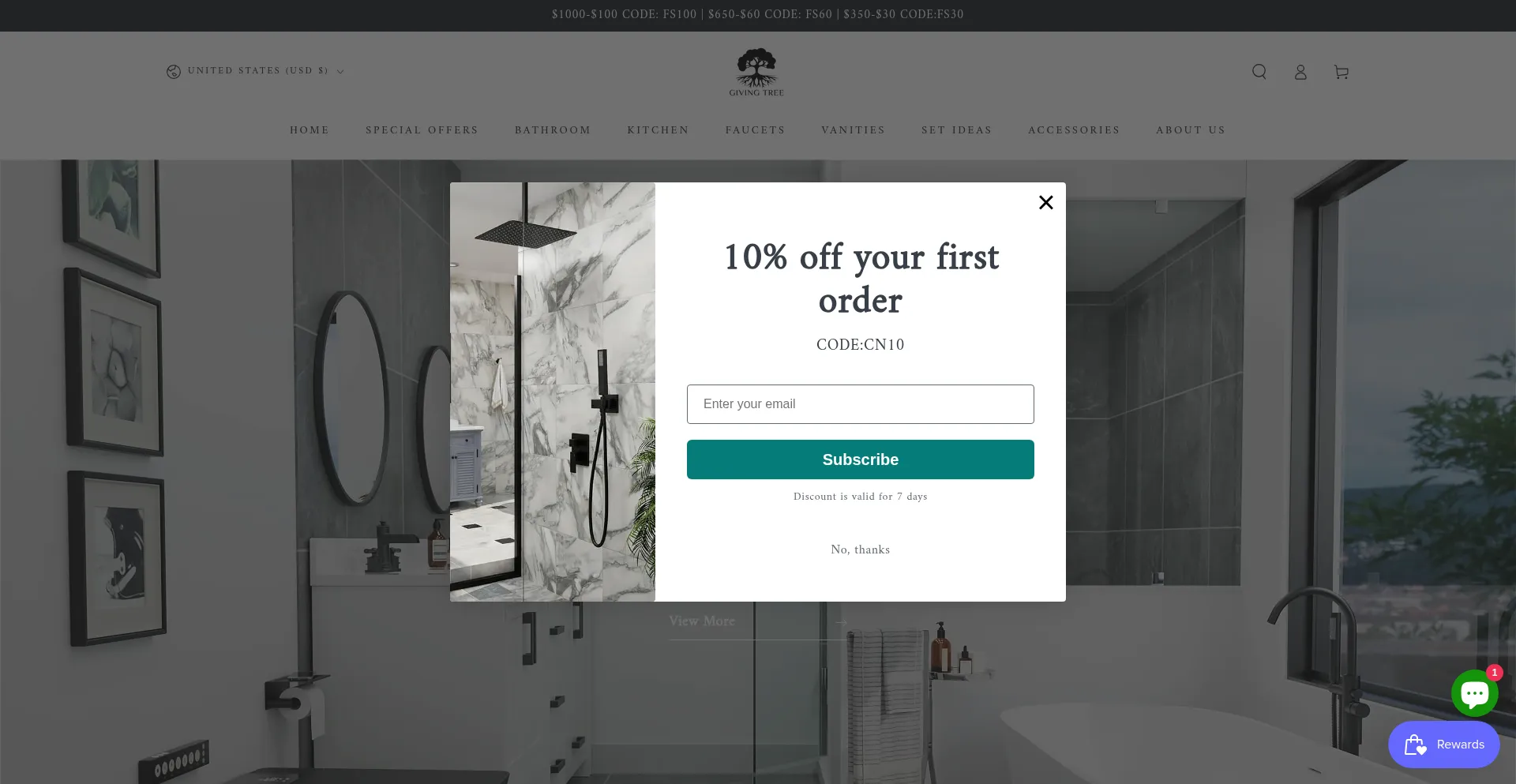
Task: Open the Rewards gift bag widget
Action: (1443, 745)
